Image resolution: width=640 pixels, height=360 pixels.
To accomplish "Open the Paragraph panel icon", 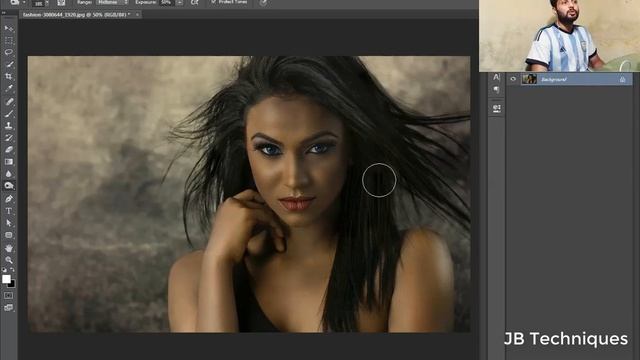I will click(x=496, y=89).
